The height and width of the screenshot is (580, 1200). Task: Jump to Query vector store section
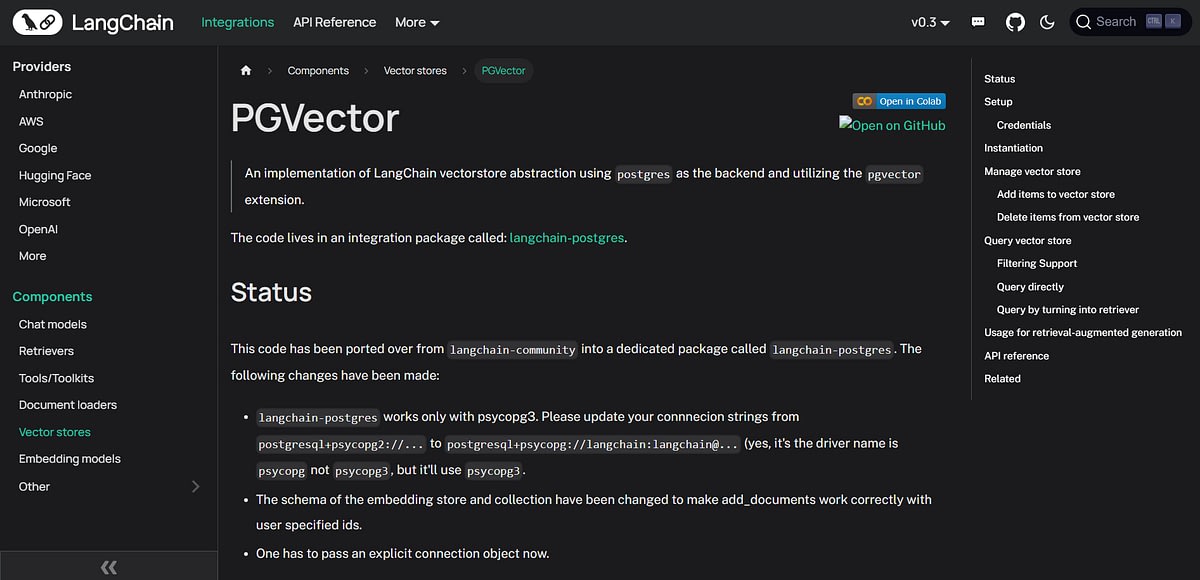click(x=1027, y=241)
